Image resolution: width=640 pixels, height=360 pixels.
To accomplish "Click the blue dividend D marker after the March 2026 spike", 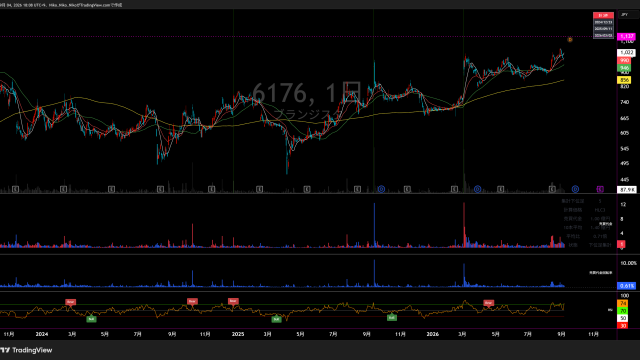I will (x=477, y=189).
